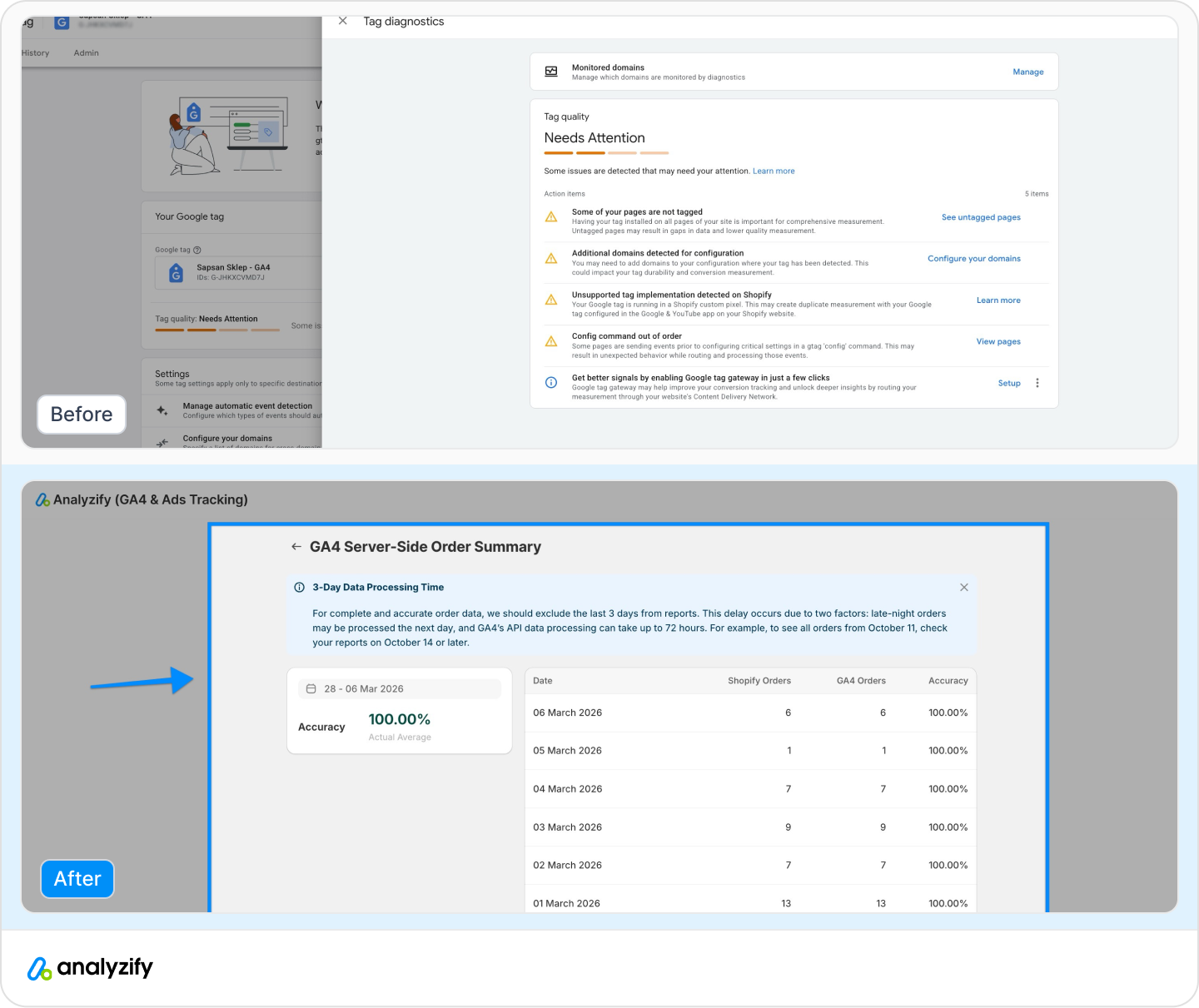The width and height of the screenshot is (1199, 1008).
Task: Click the Monitored domains chart icon
Action: point(551,72)
